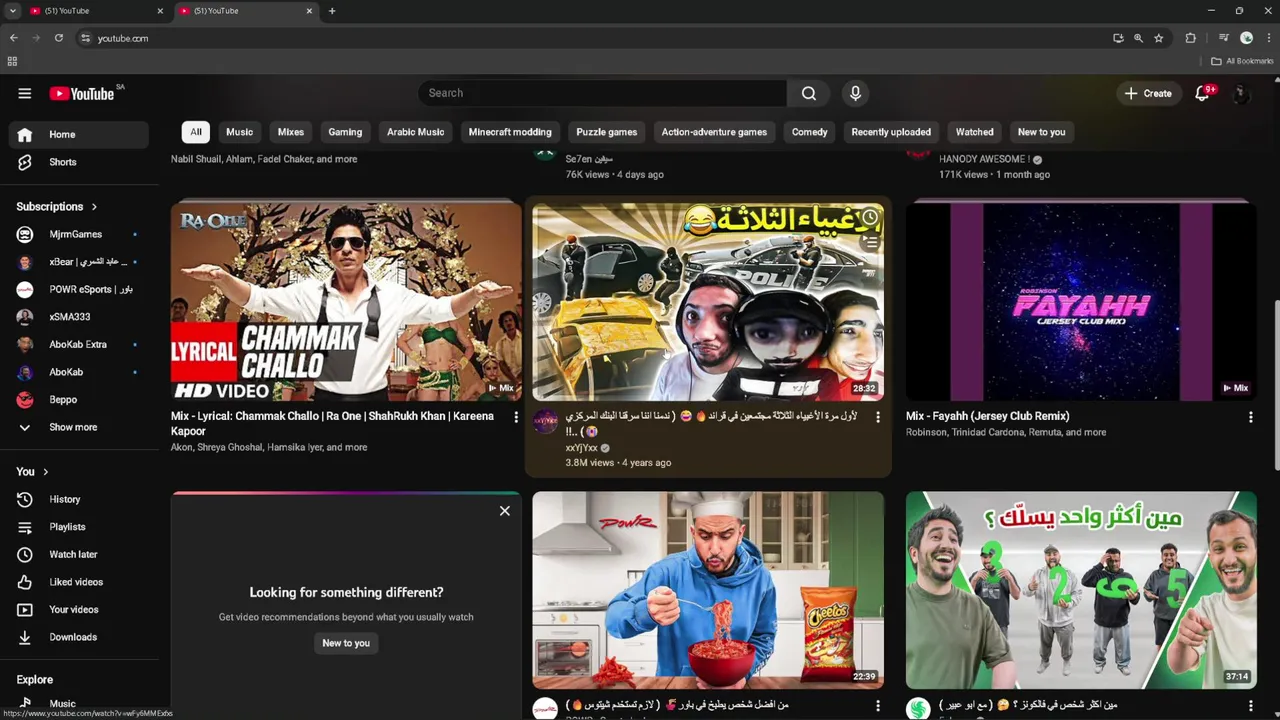Open browser zoom magnifier icon
1280x720 pixels.
point(1138,38)
